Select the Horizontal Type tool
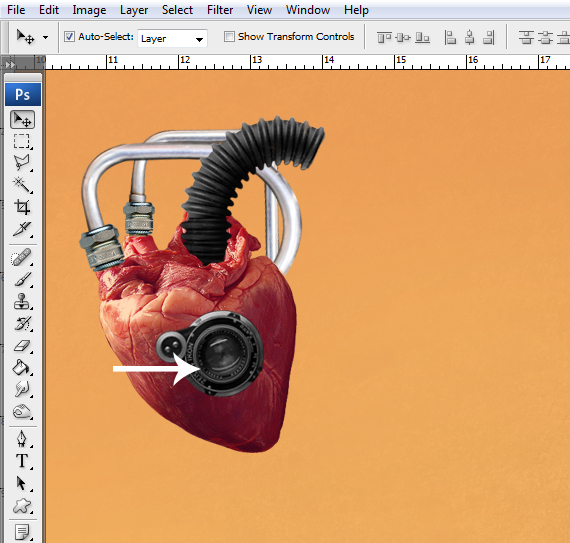This screenshot has width=570, height=543. tap(22, 461)
